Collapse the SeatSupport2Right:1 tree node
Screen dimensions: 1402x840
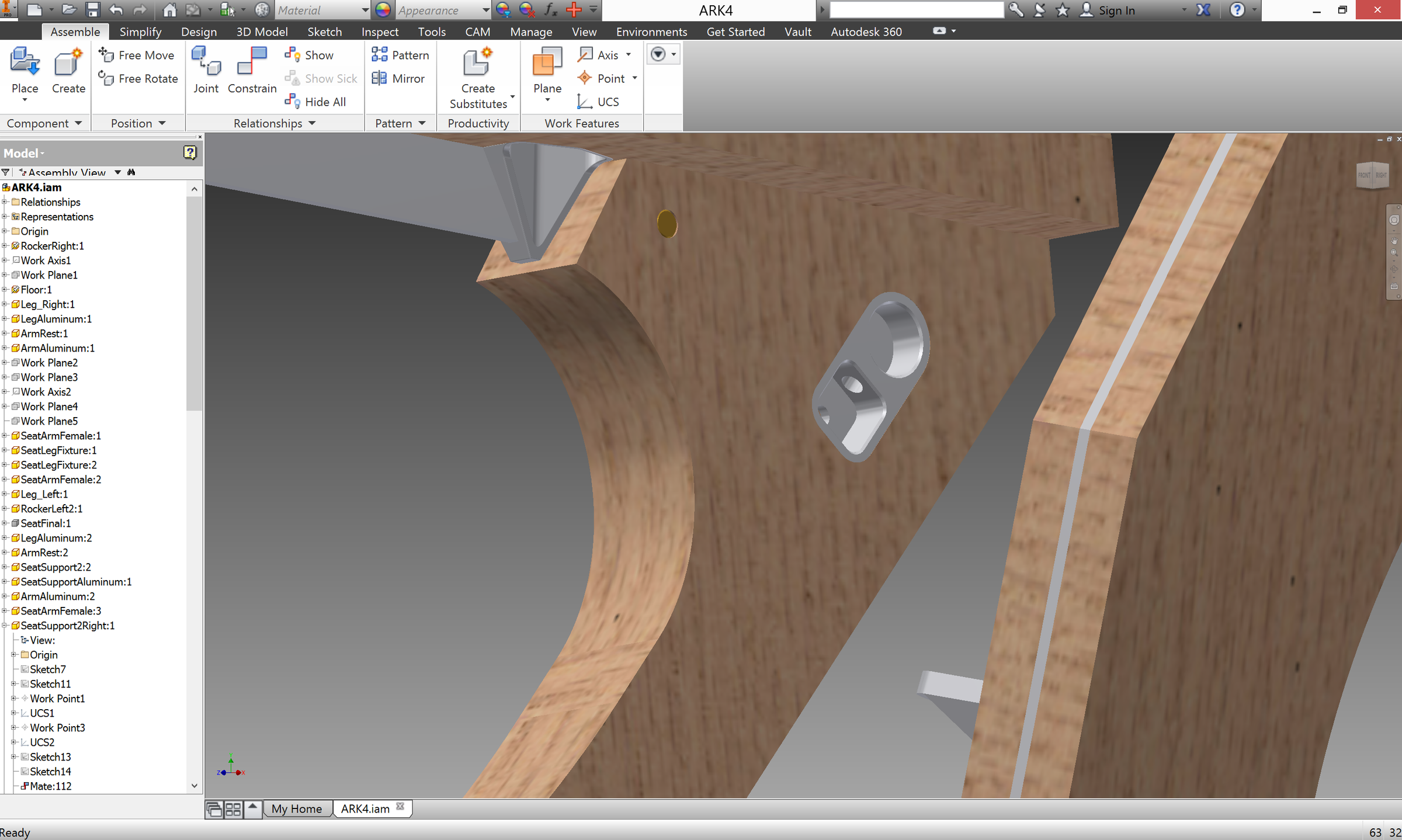click(x=5, y=626)
